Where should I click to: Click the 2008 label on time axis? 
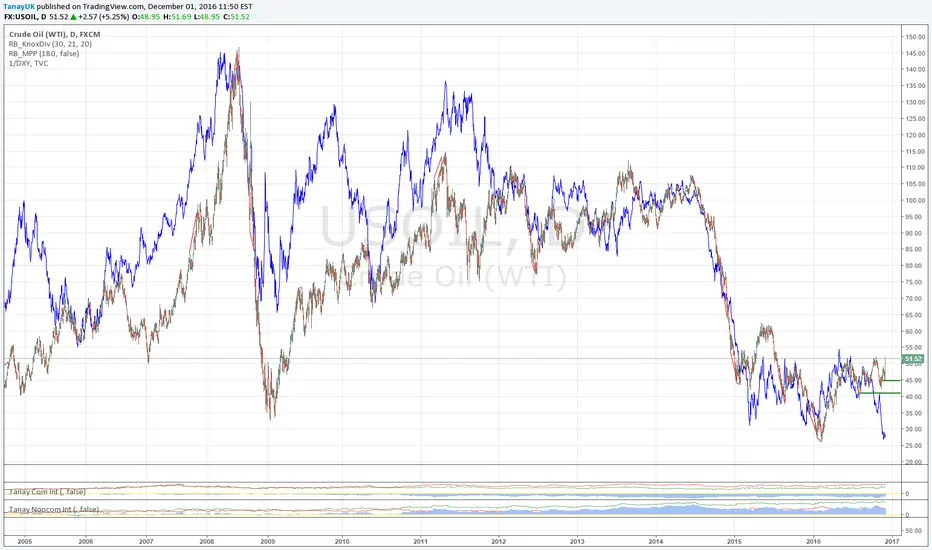pyautogui.click(x=207, y=541)
